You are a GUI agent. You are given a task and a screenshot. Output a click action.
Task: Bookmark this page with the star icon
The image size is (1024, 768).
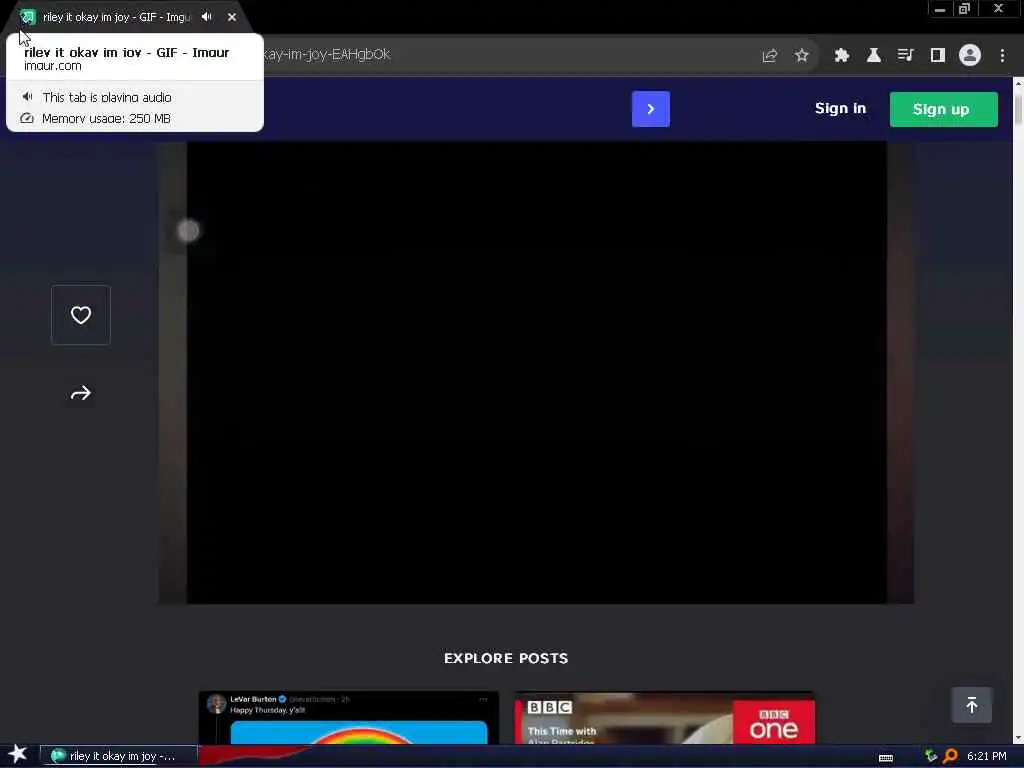(802, 56)
